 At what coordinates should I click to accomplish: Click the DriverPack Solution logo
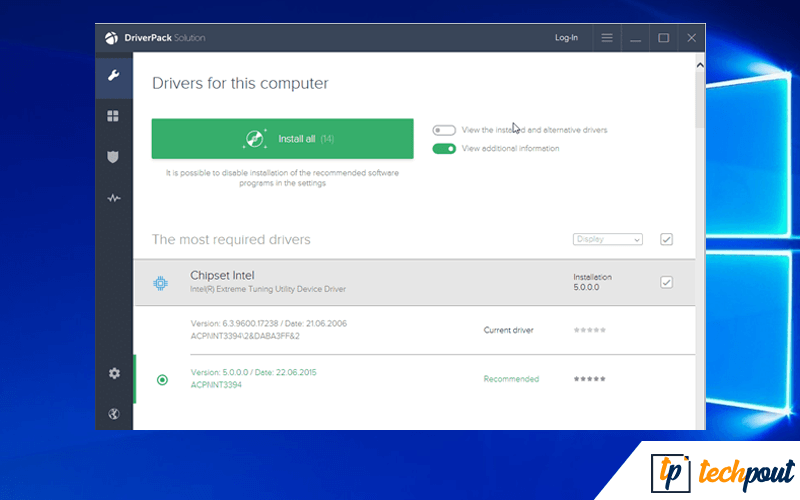pos(112,38)
